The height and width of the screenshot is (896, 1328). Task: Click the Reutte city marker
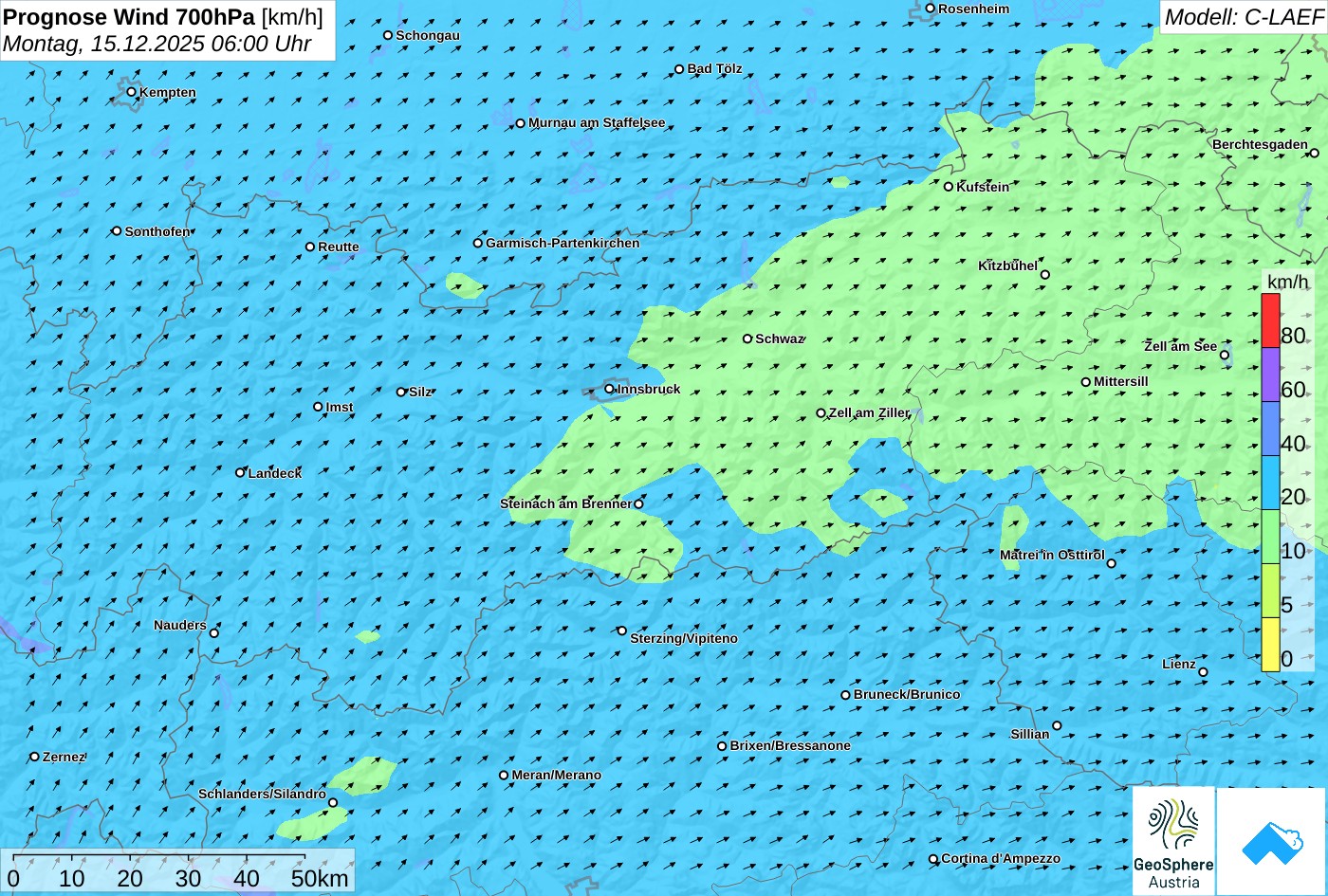[x=310, y=247]
